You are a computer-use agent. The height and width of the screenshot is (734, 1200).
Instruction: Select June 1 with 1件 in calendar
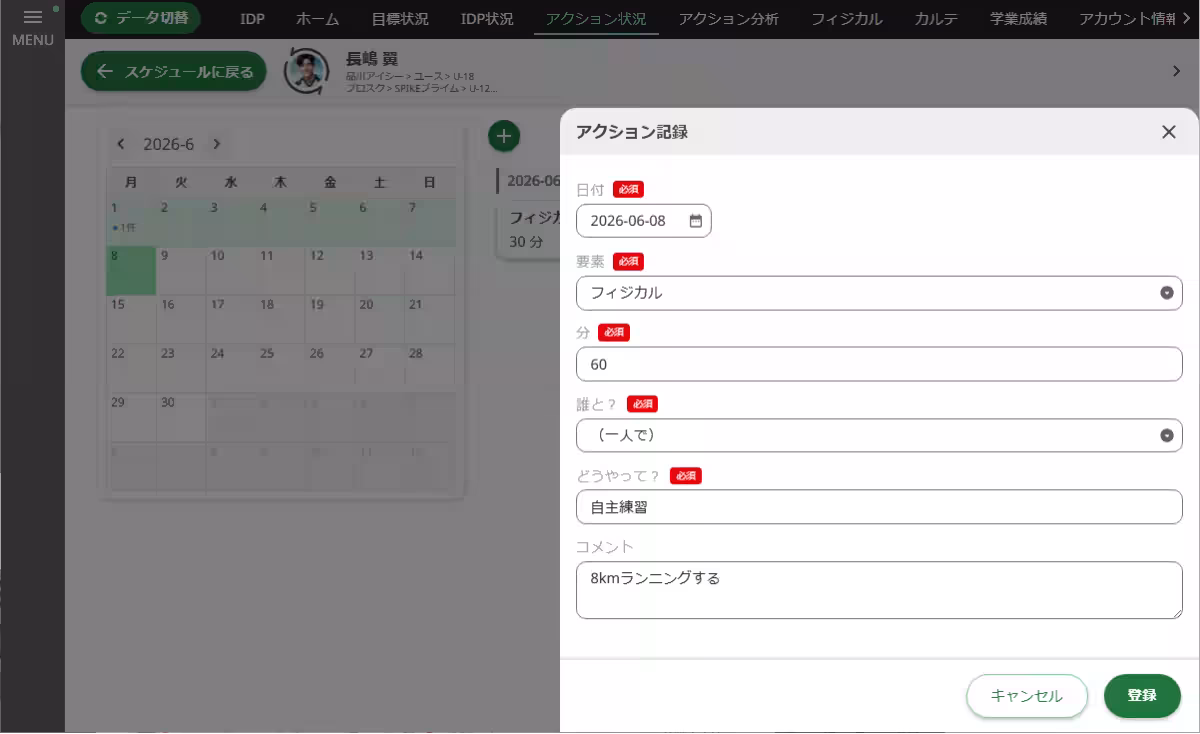tap(131, 222)
